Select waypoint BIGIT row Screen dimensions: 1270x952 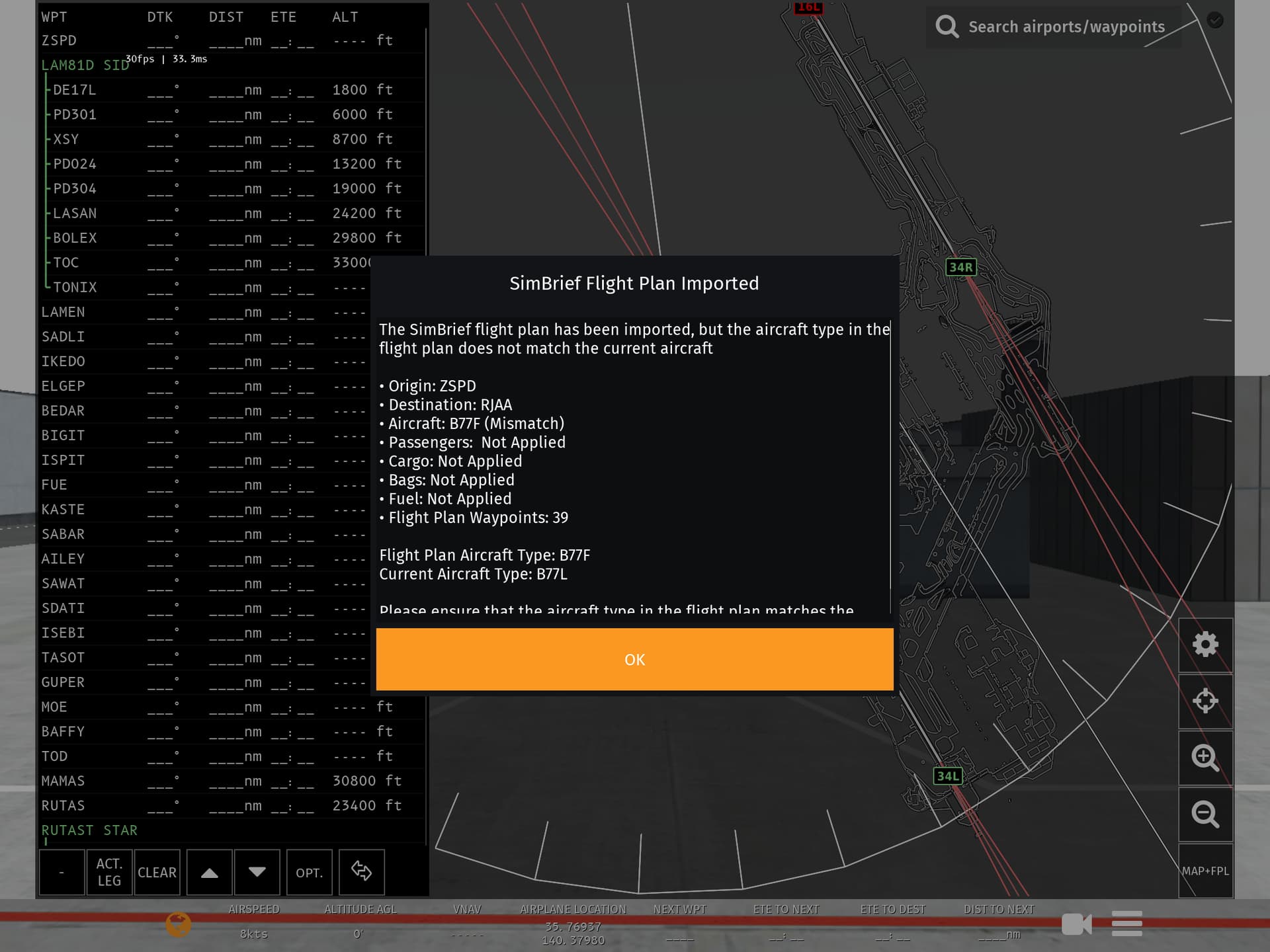click(205, 436)
